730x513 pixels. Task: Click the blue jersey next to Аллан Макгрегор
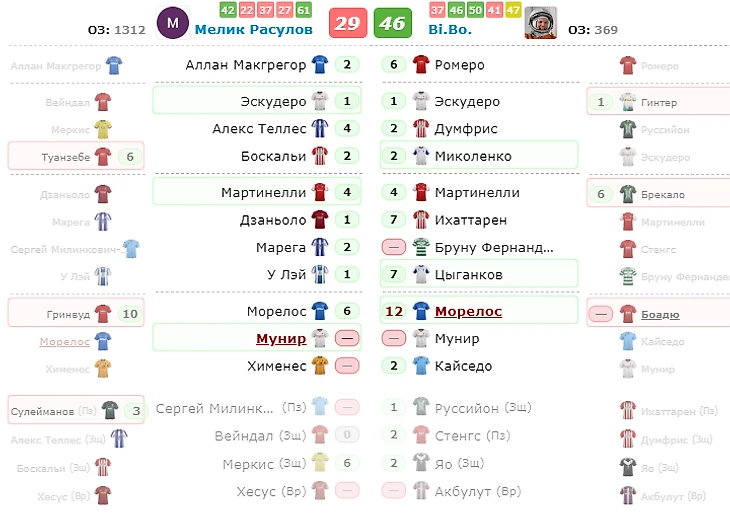[319, 65]
